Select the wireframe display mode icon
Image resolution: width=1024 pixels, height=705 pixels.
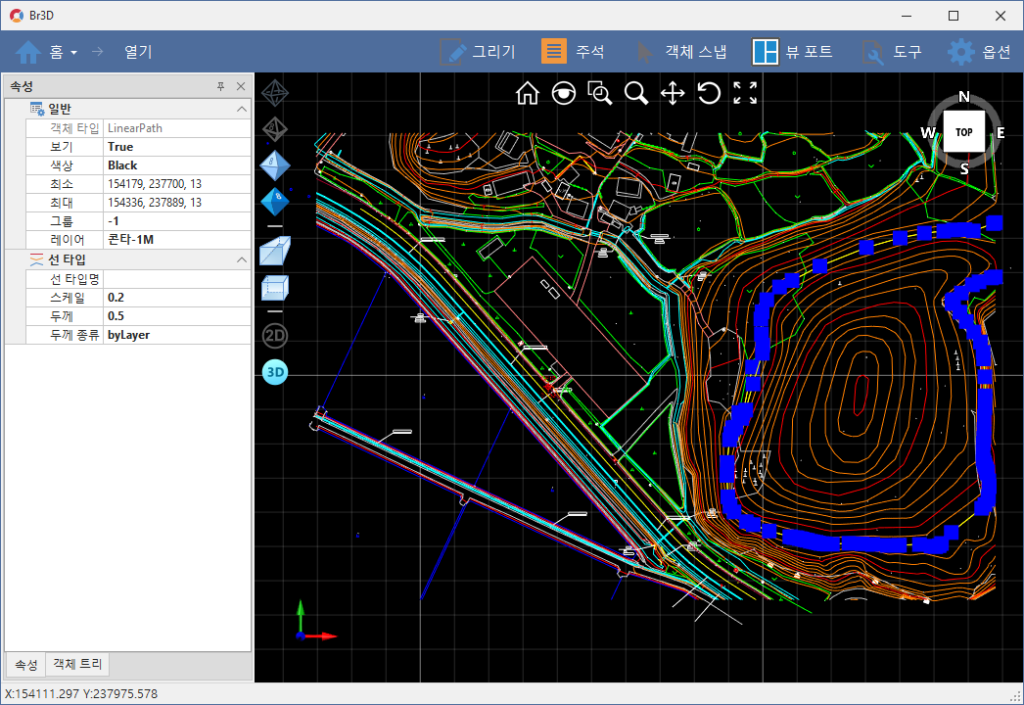coord(275,93)
